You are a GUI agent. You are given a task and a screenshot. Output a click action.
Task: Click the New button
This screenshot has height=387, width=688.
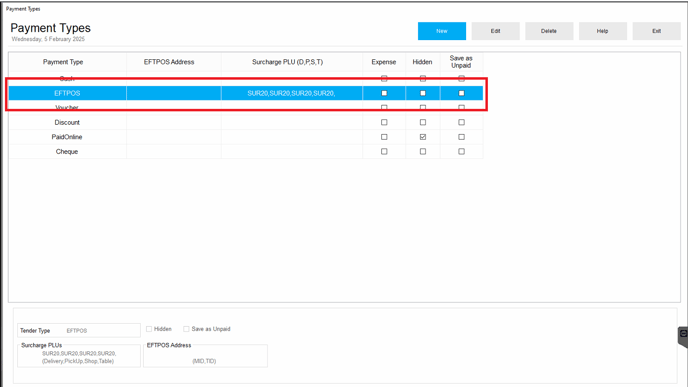(442, 31)
